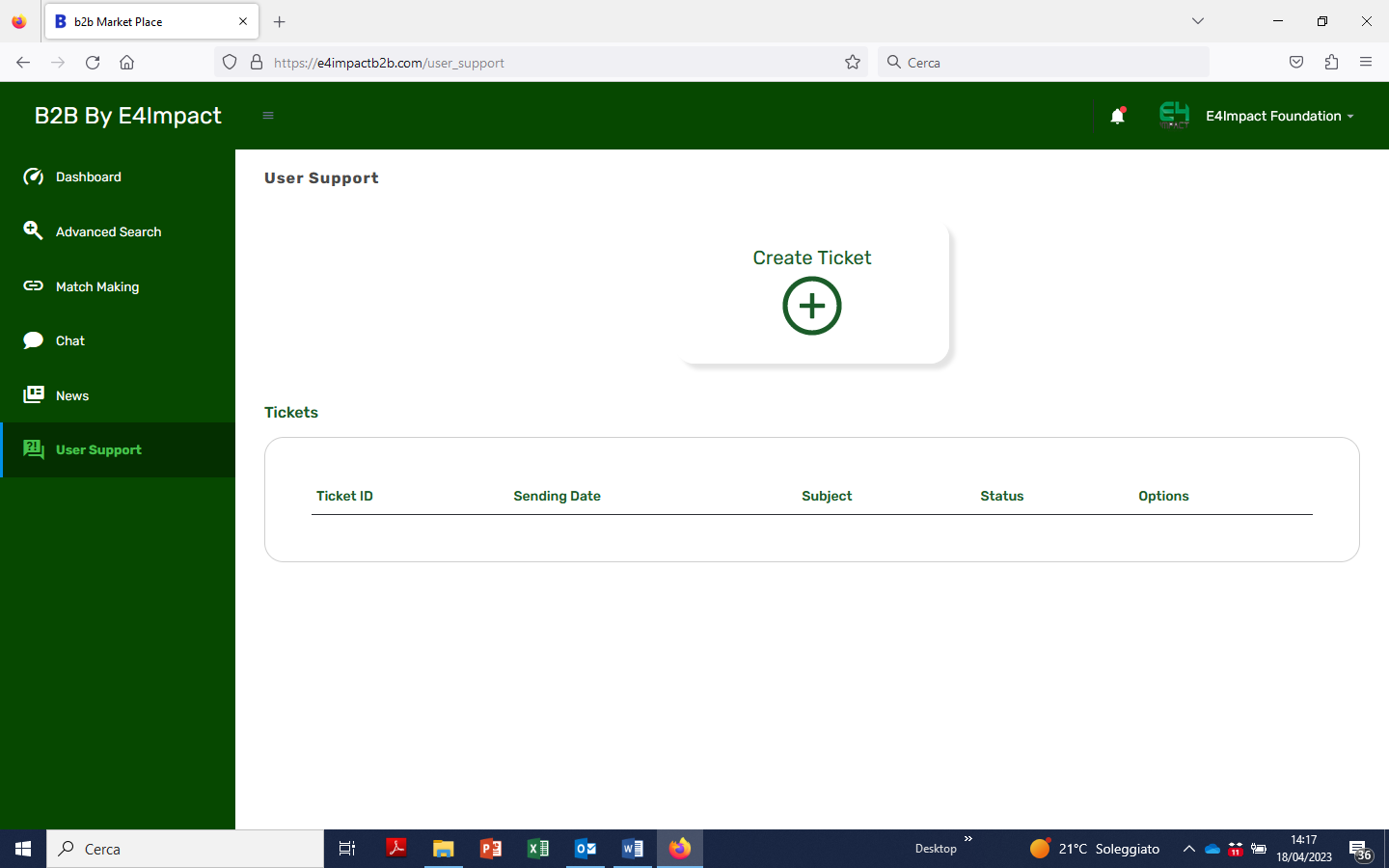Open tracking protection shield icon
1389x868 pixels.
point(230,63)
